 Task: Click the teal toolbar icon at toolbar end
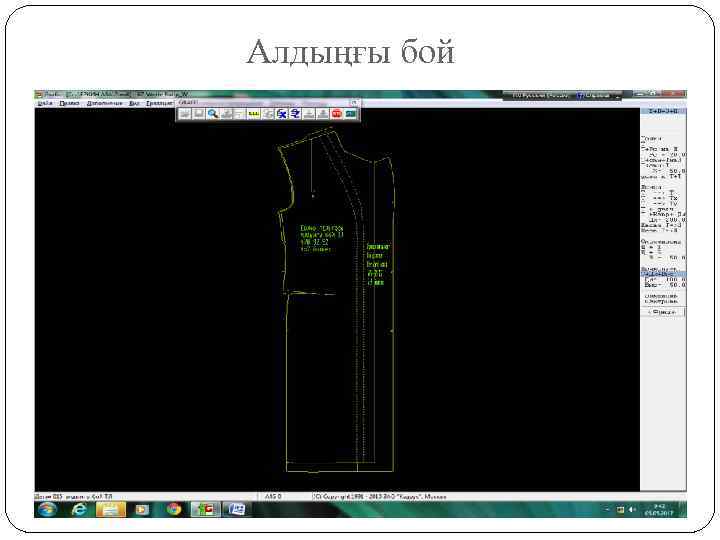coord(350,114)
